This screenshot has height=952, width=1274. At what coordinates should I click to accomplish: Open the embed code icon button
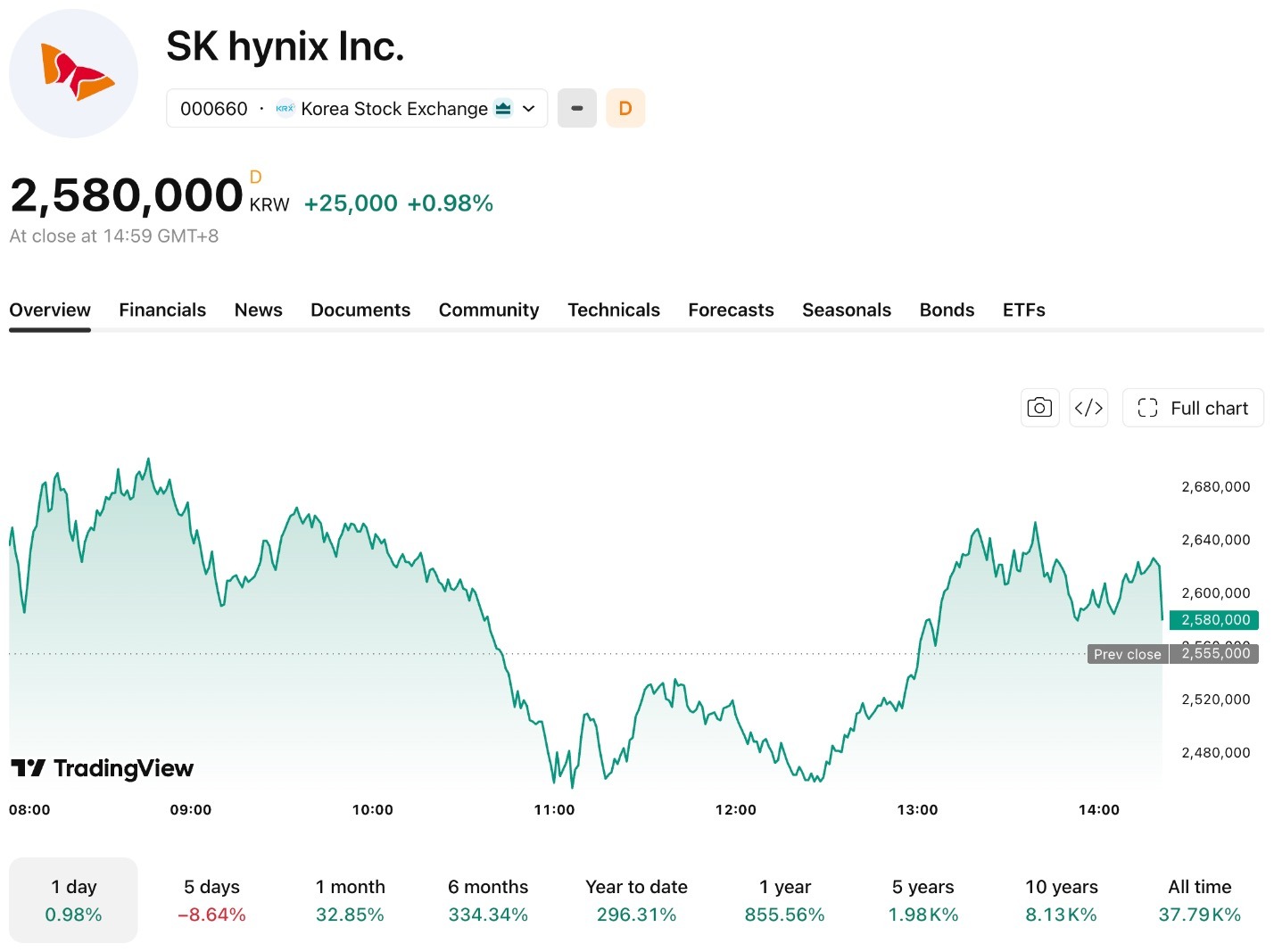tap(1088, 408)
